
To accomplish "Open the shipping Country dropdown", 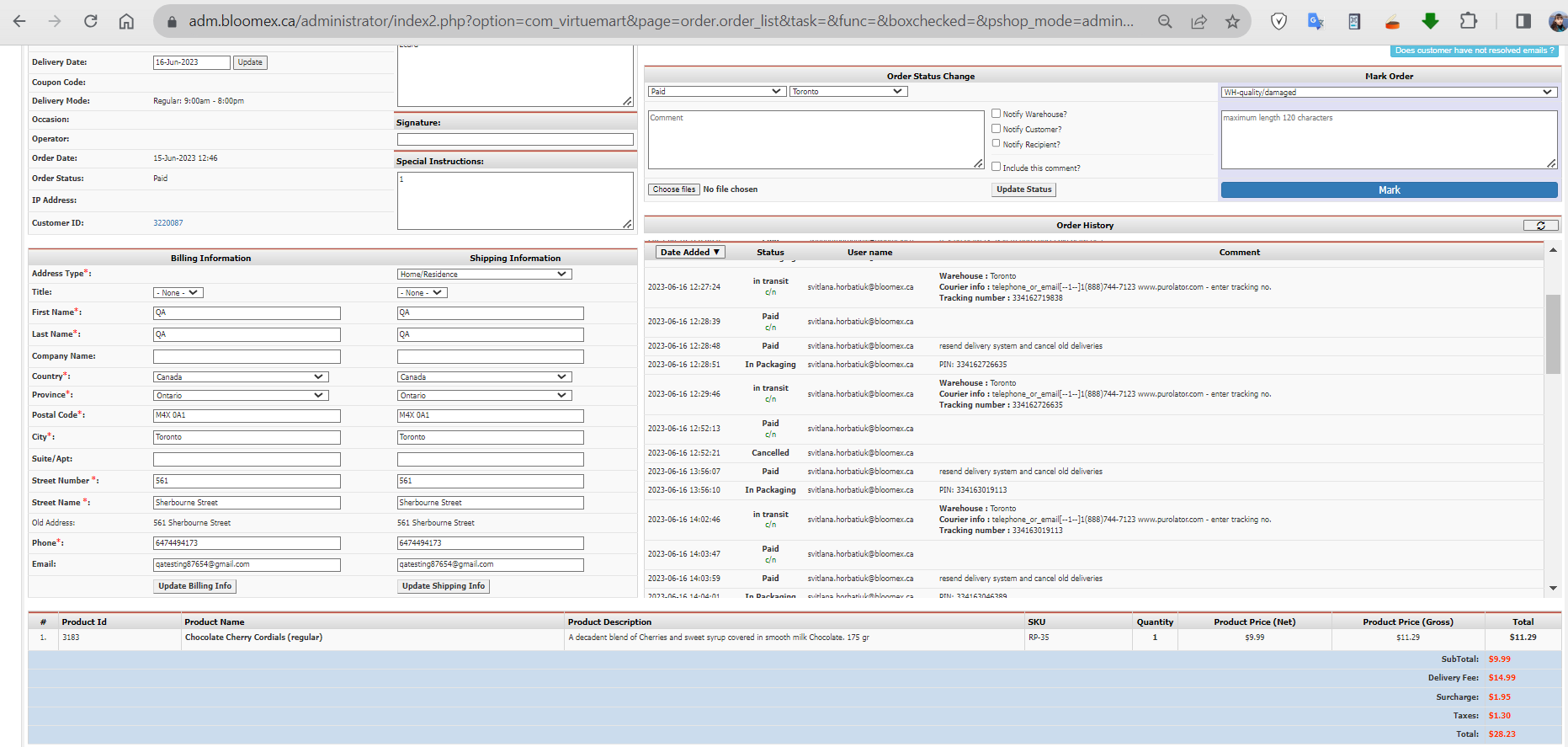I will tap(485, 376).
